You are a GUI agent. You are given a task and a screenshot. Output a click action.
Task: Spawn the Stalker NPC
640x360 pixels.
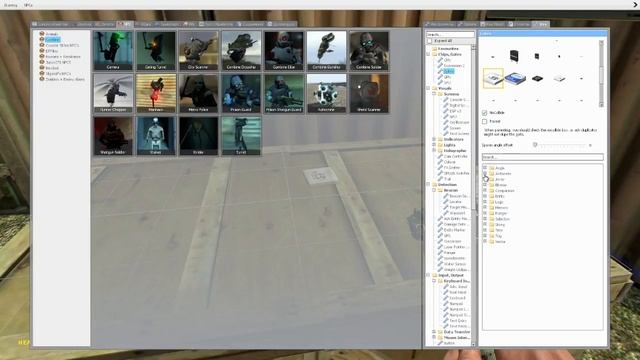[x=156, y=136]
